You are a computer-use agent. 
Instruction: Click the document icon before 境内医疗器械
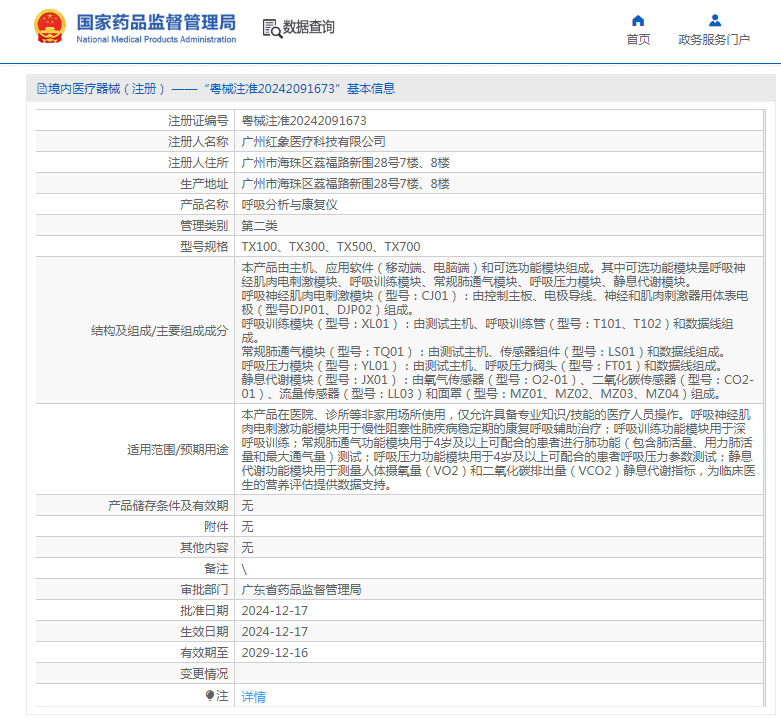41,89
